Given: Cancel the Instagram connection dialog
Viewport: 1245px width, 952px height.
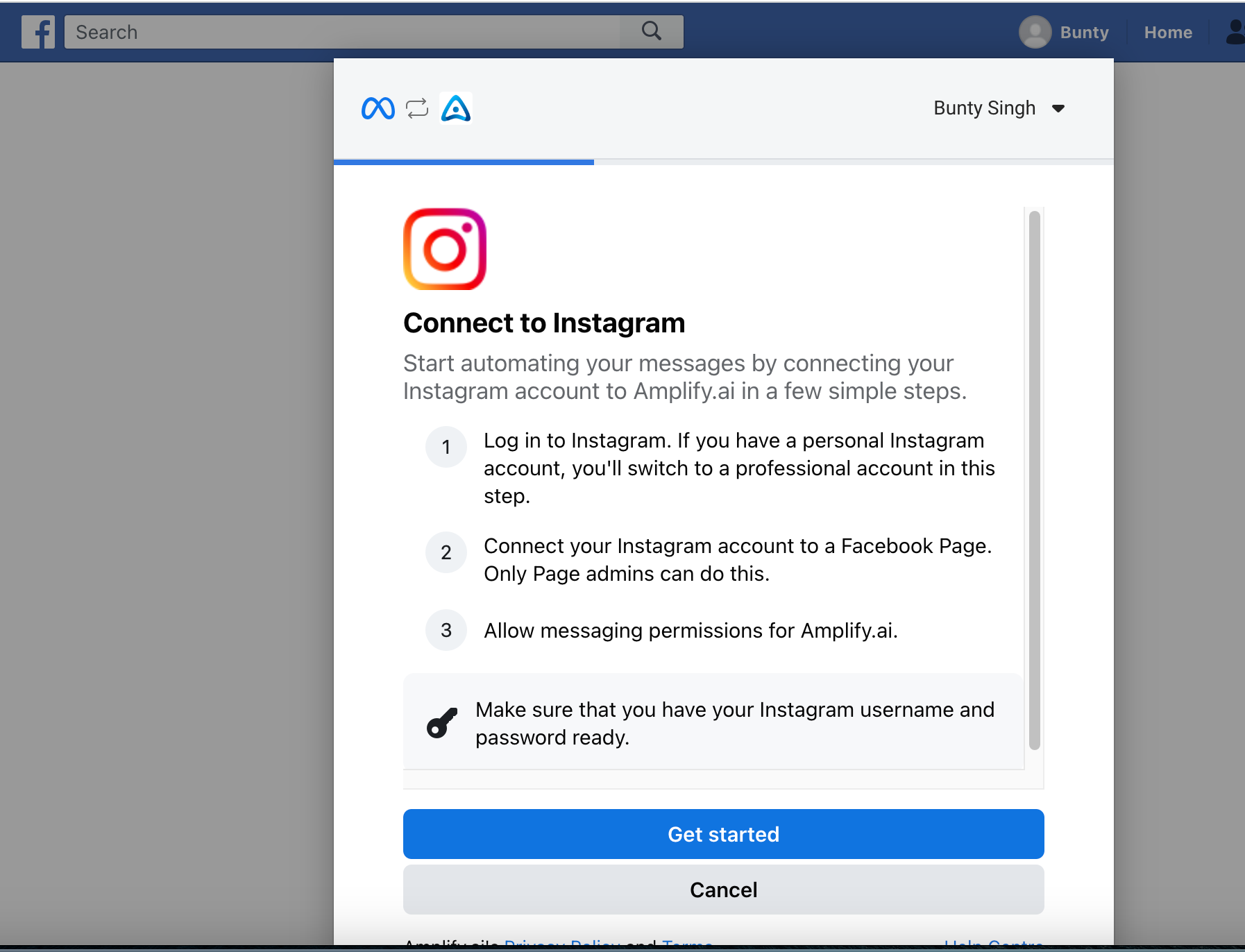Looking at the screenshot, I should pyautogui.click(x=723, y=890).
